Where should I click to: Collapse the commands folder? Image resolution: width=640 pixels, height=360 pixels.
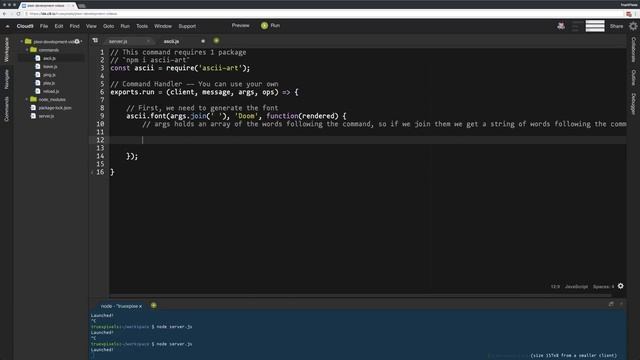27,50
